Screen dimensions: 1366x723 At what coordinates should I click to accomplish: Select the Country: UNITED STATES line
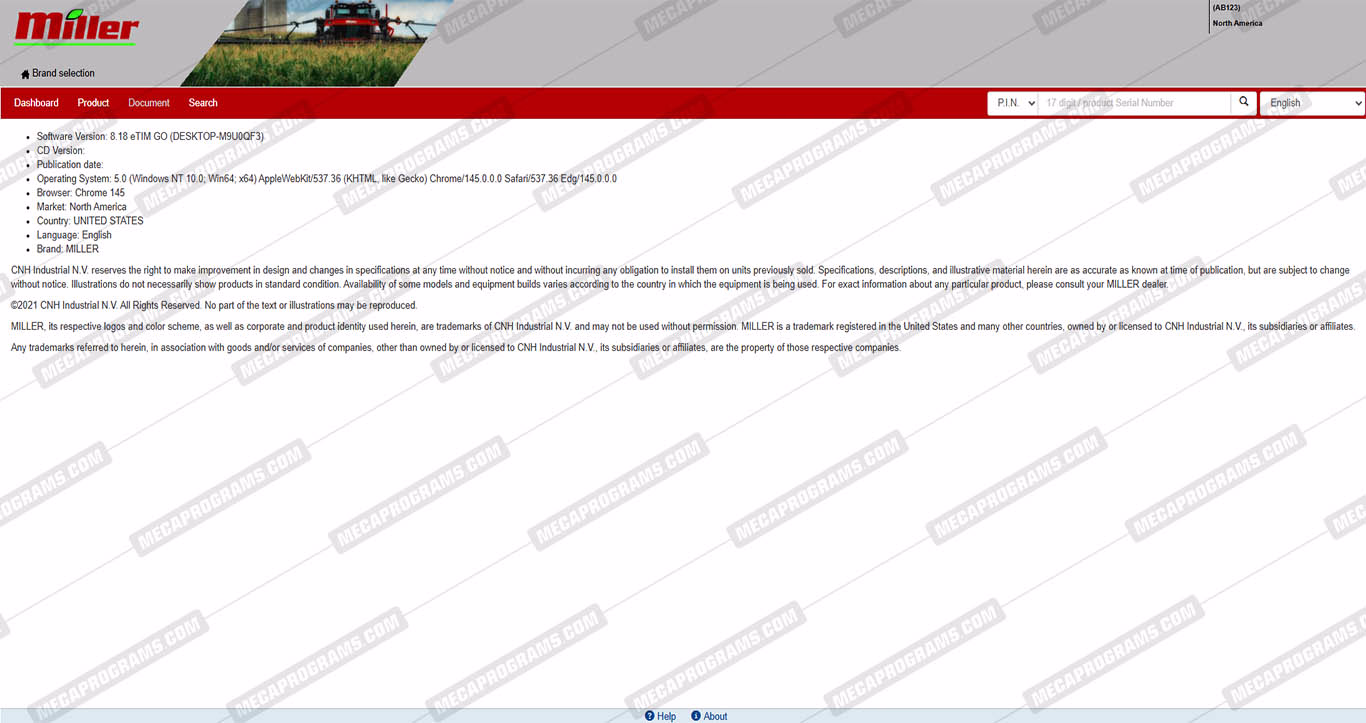(x=90, y=221)
